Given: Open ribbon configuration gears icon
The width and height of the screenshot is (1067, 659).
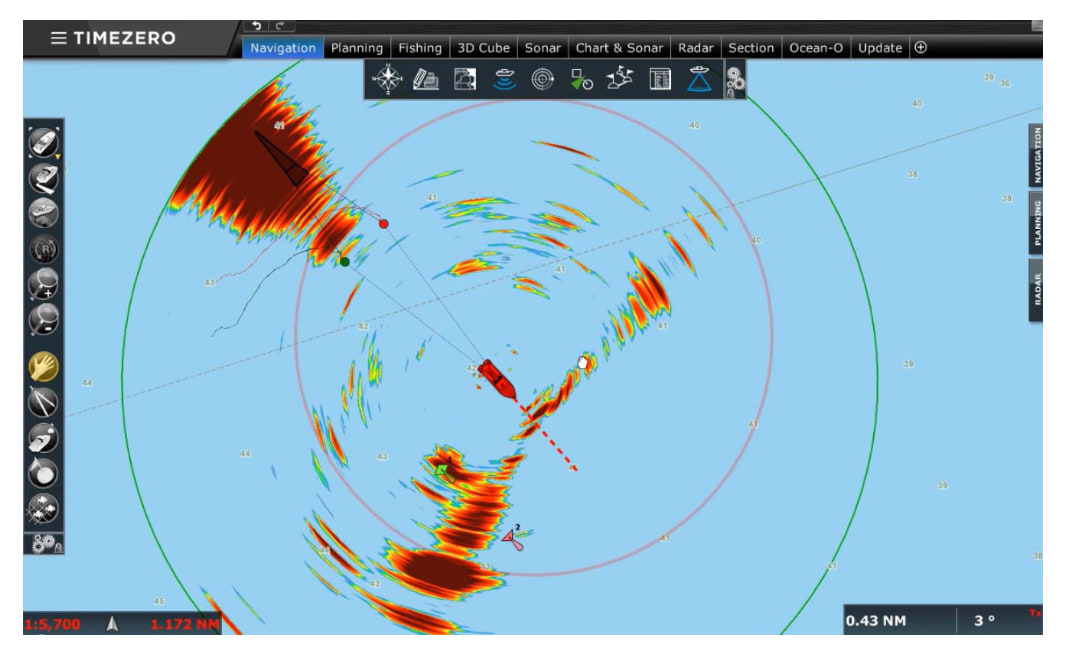Looking at the screenshot, I should pyautogui.click(x=735, y=81).
